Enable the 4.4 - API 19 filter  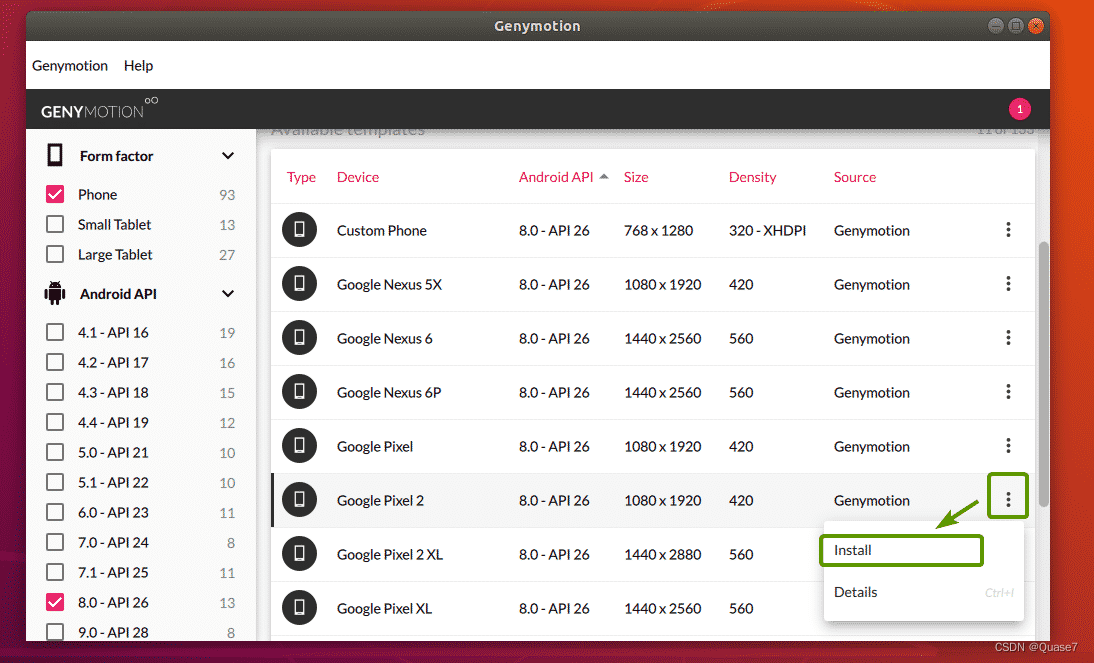tap(55, 422)
